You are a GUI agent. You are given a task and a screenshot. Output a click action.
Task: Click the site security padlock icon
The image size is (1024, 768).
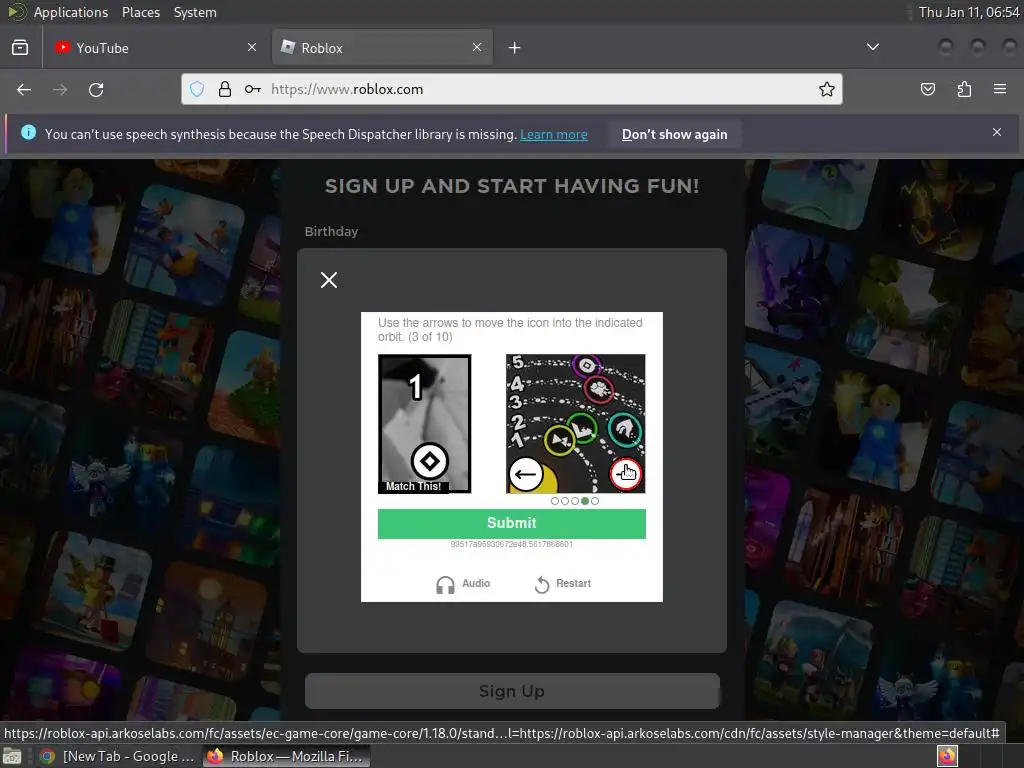[x=225, y=89]
